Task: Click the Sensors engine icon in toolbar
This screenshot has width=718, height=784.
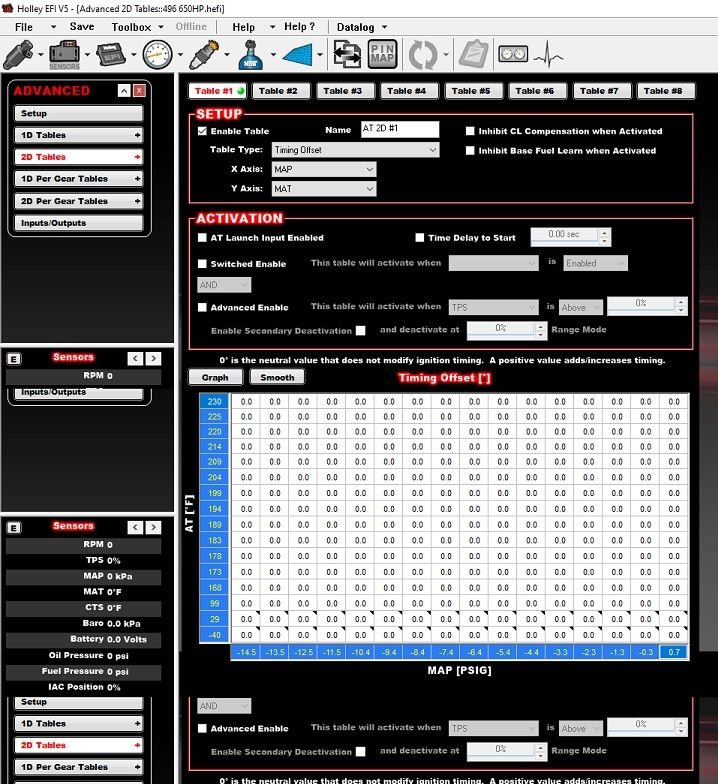Action: coord(64,53)
